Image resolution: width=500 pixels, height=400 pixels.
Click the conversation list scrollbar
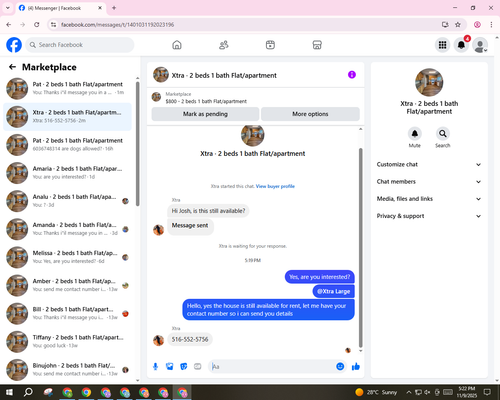[137, 143]
